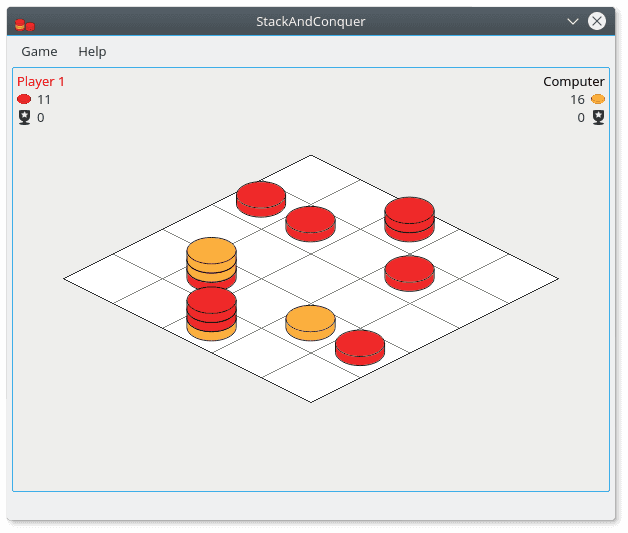Click the Computer's trophy icon
This screenshot has height=533, width=628.
[x=598, y=117]
